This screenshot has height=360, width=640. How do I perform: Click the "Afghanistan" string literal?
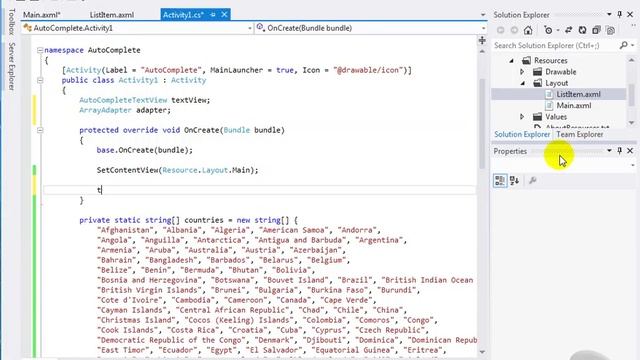(x=126, y=230)
